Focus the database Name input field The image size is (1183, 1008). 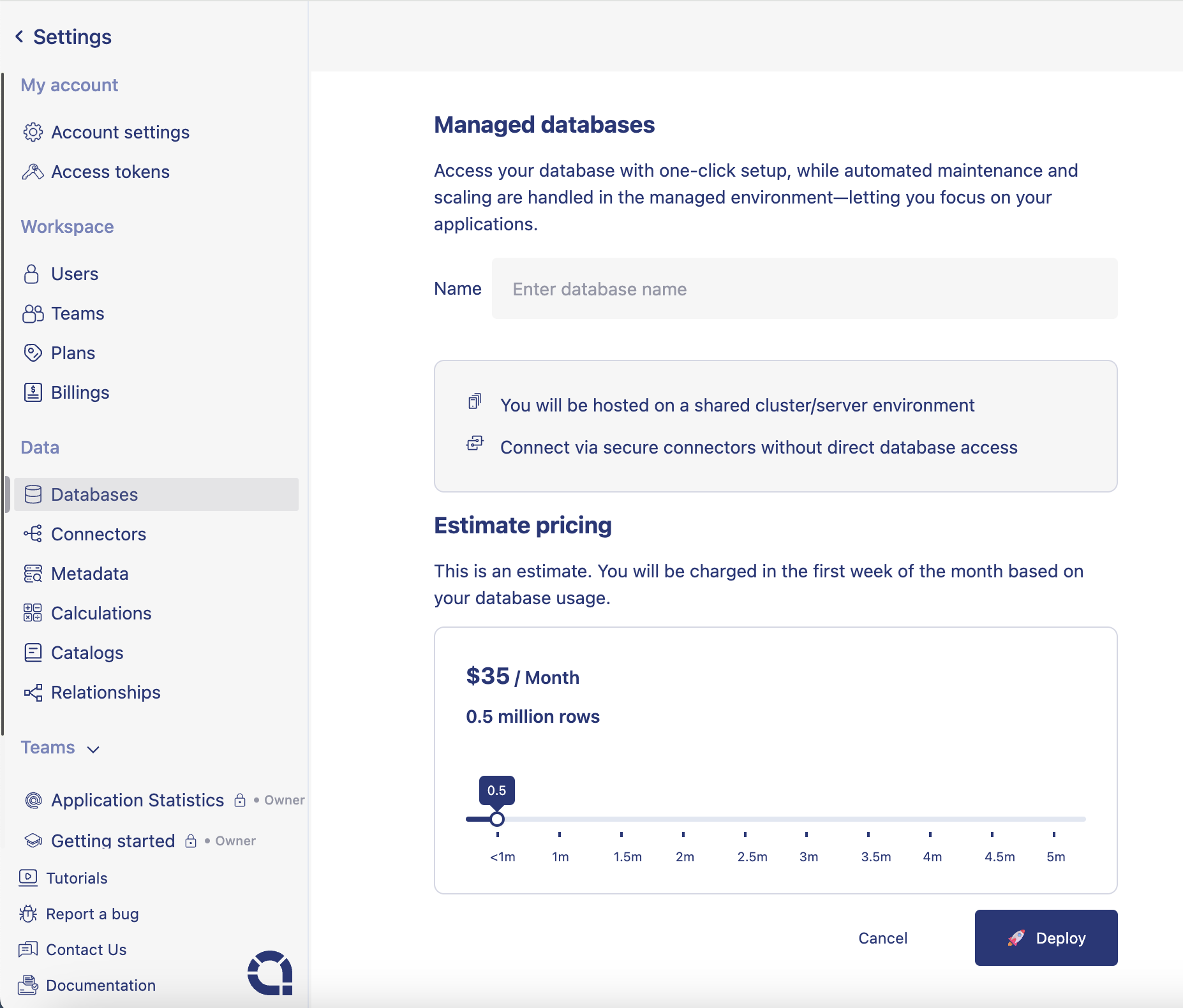pyautogui.click(x=804, y=288)
